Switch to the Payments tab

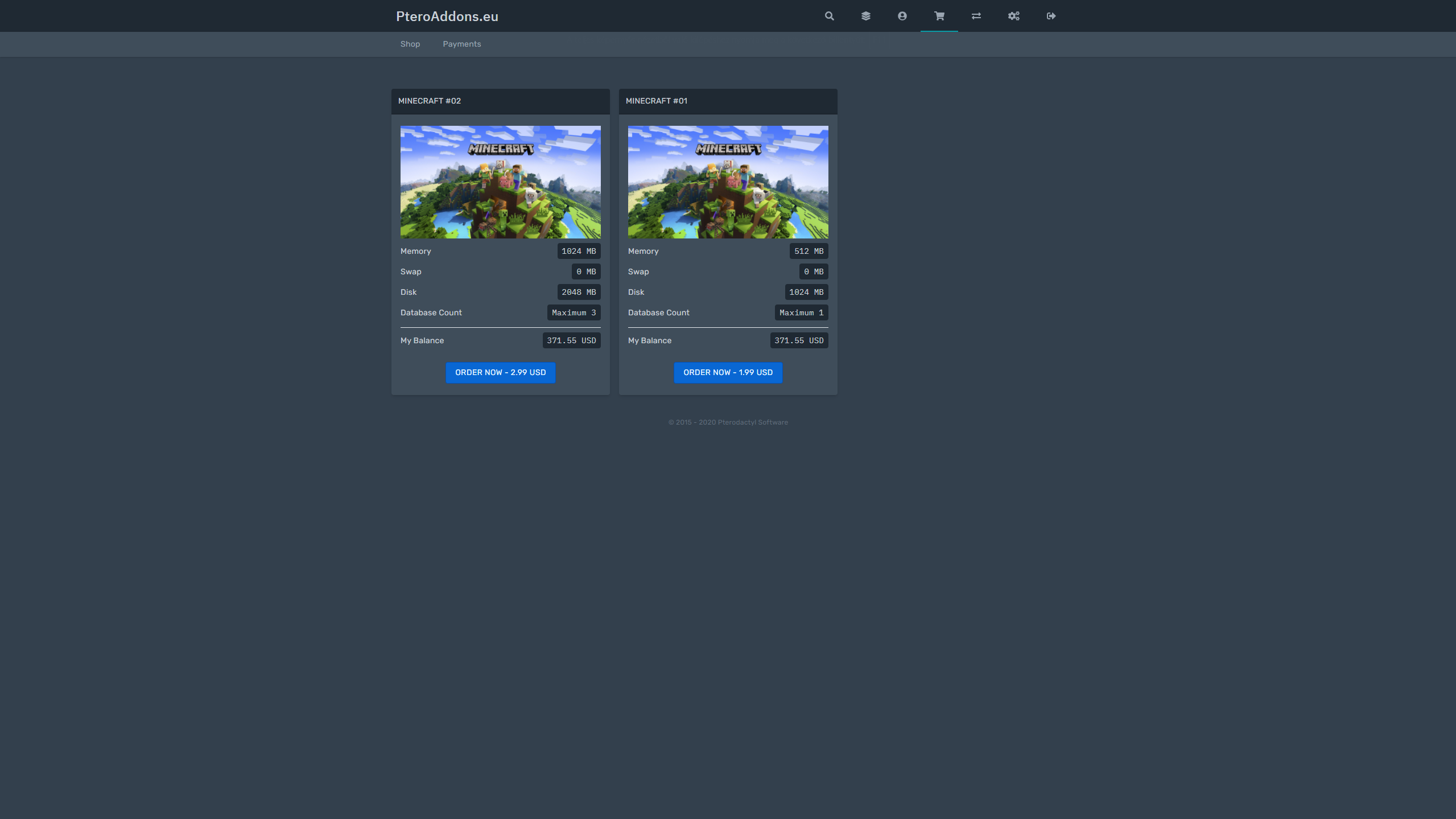point(461,44)
